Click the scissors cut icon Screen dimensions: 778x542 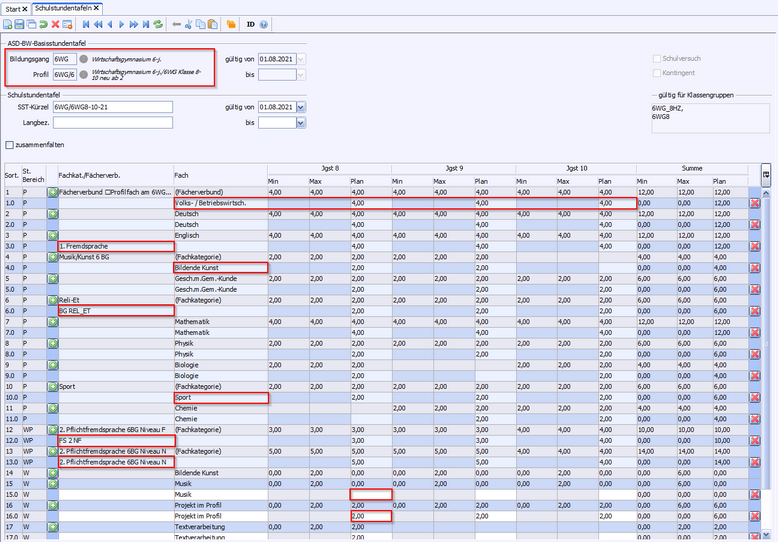(188, 23)
